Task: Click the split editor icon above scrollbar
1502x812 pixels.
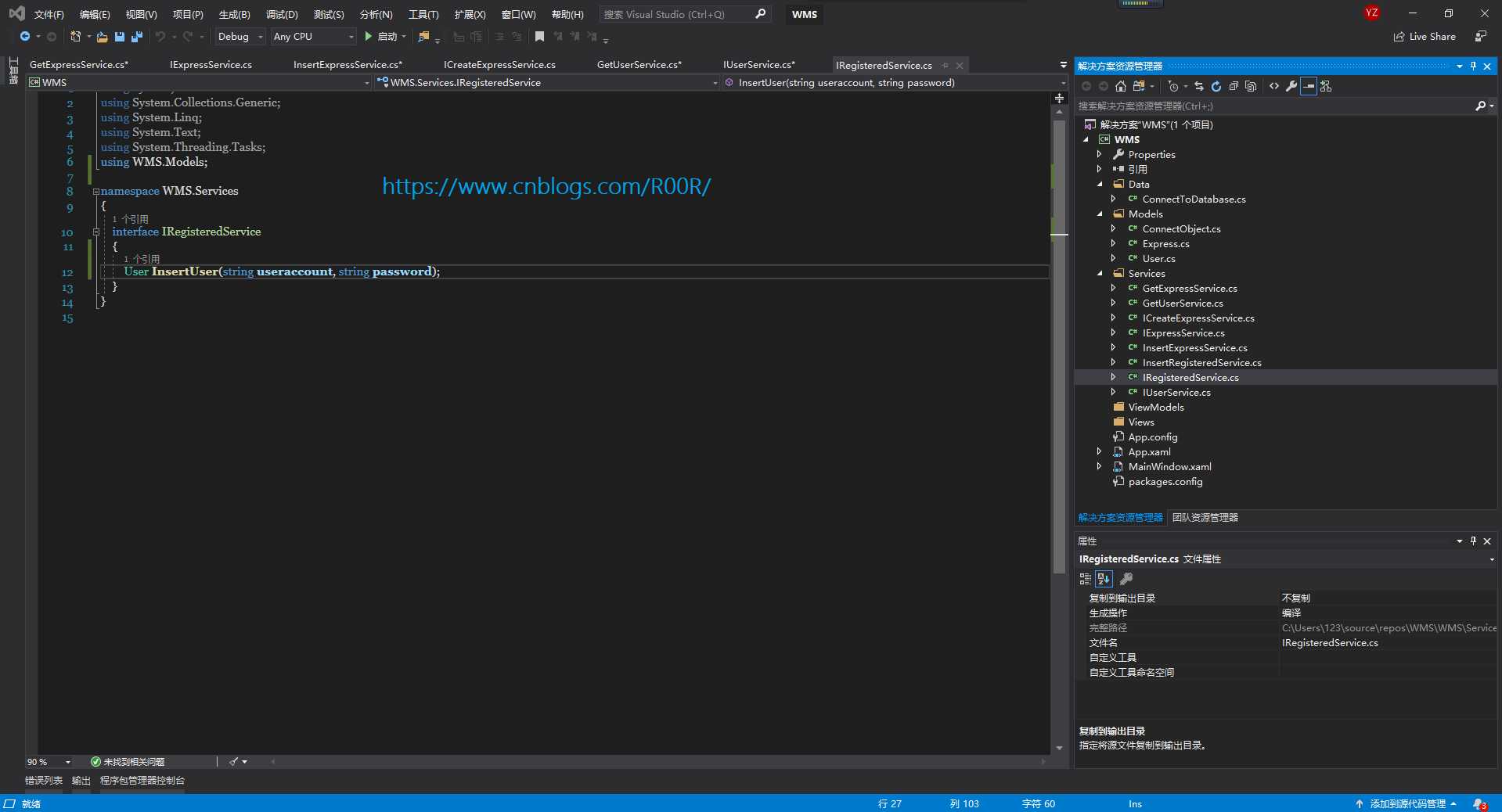Action: (x=1059, y=99)
